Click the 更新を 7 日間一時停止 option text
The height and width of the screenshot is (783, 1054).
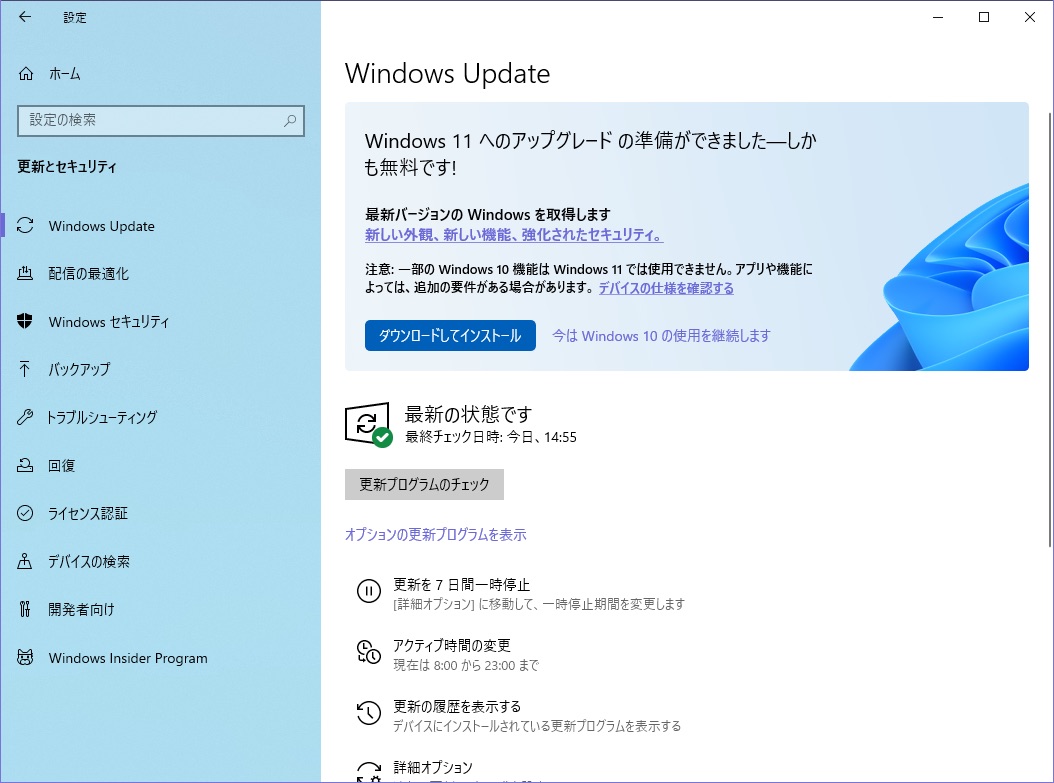pos(462,585)
